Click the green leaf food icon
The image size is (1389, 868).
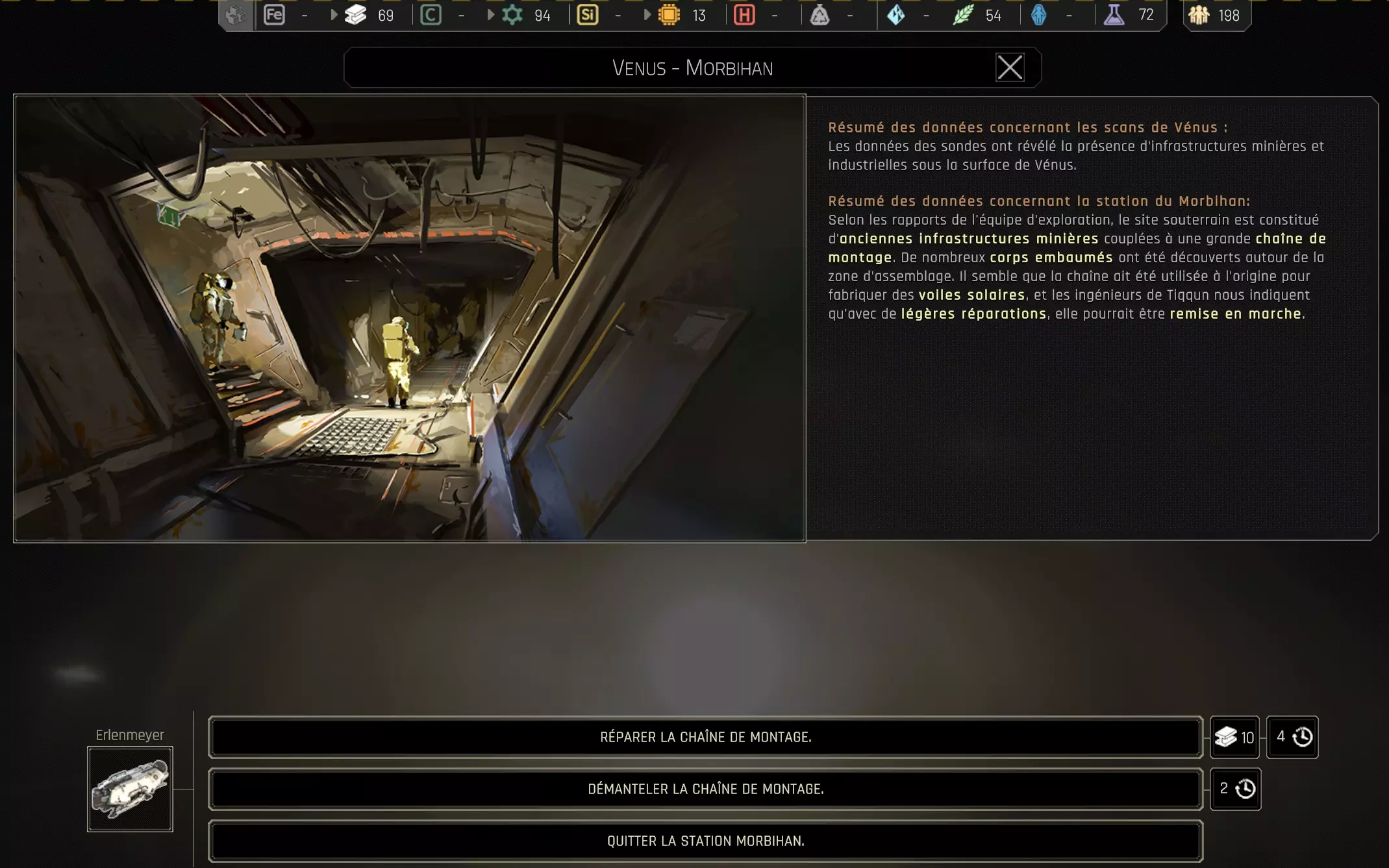click(962, 15)
